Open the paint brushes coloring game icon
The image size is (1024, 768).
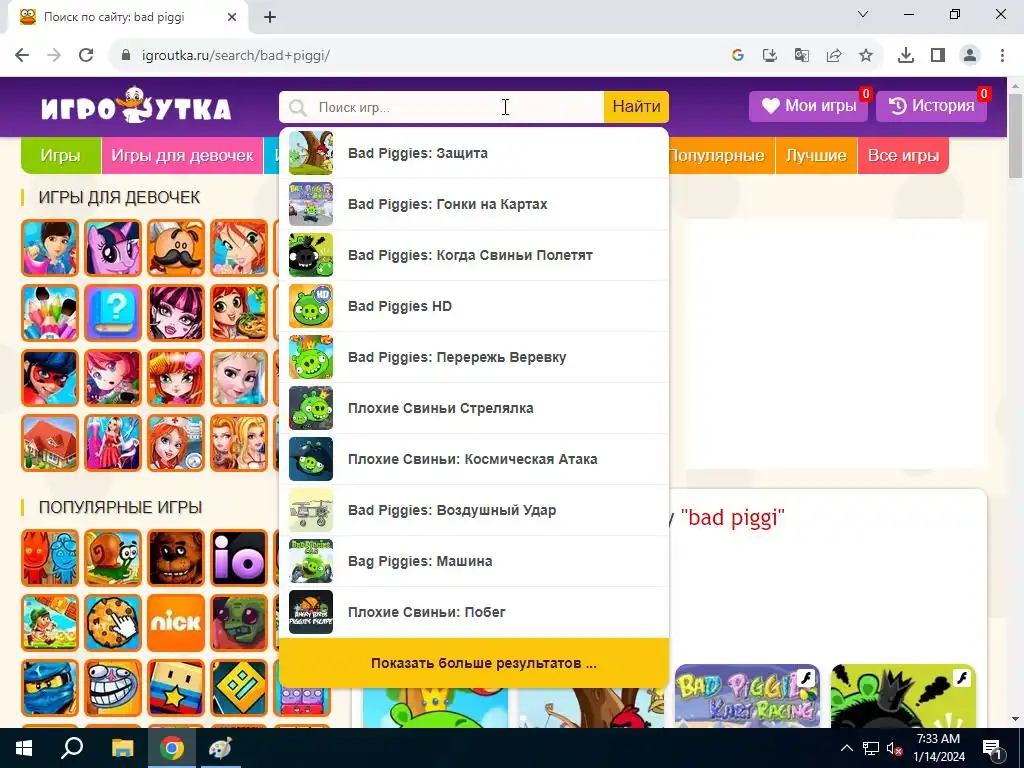point(50,313)
